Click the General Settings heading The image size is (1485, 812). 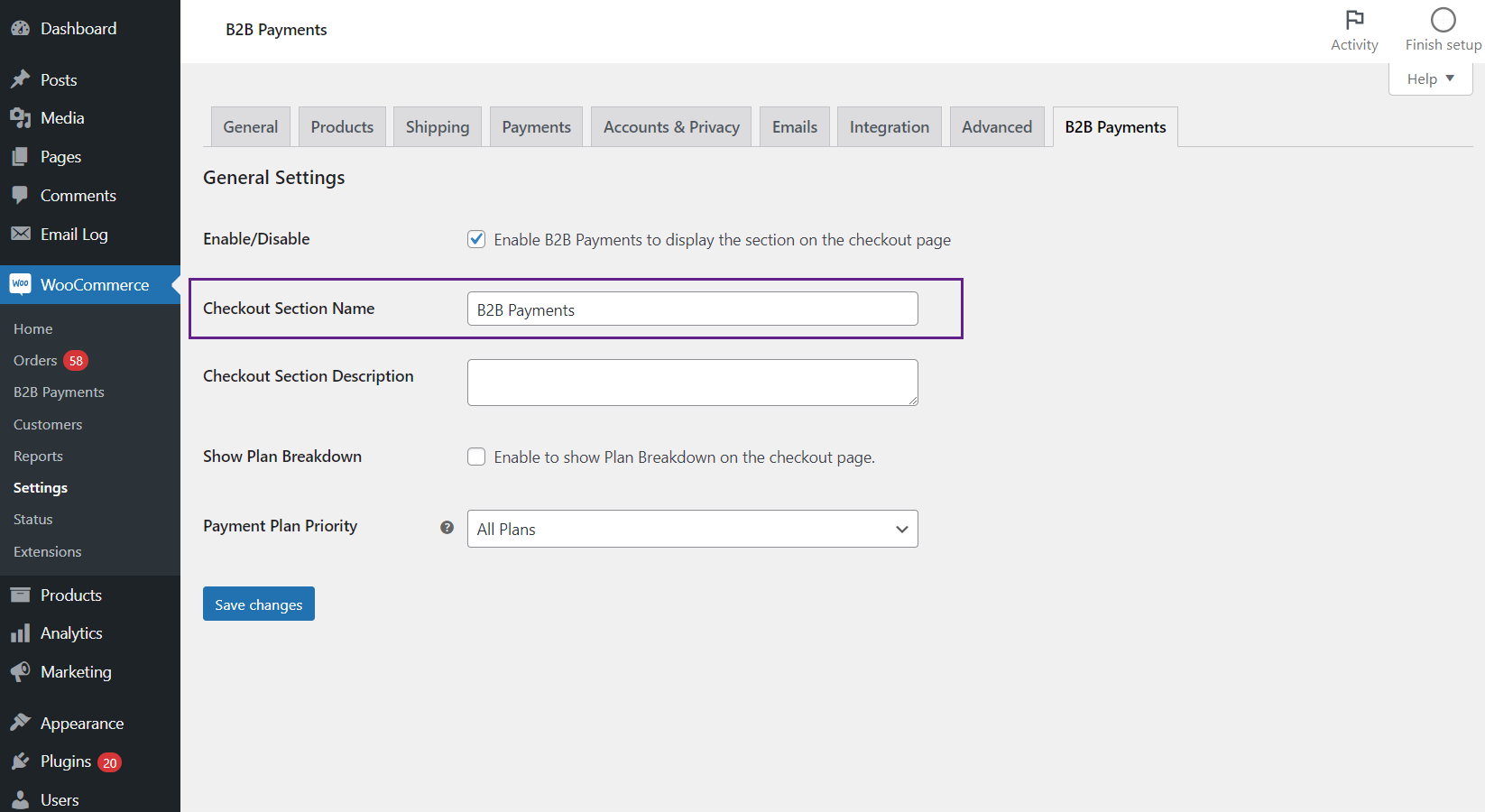click(274, 178)
